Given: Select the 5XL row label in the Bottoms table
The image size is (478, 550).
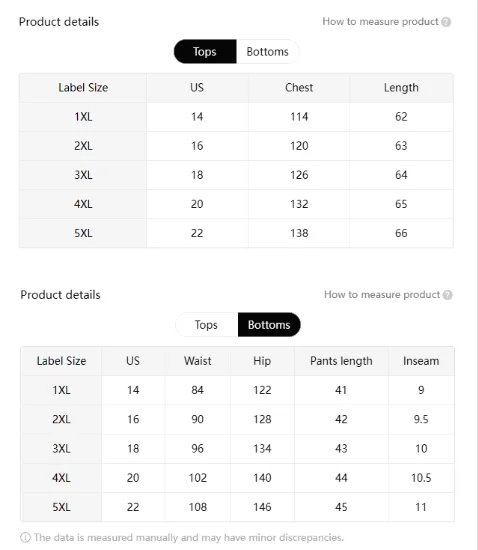Looking at the screenshot, I should [x=61, y=507].
